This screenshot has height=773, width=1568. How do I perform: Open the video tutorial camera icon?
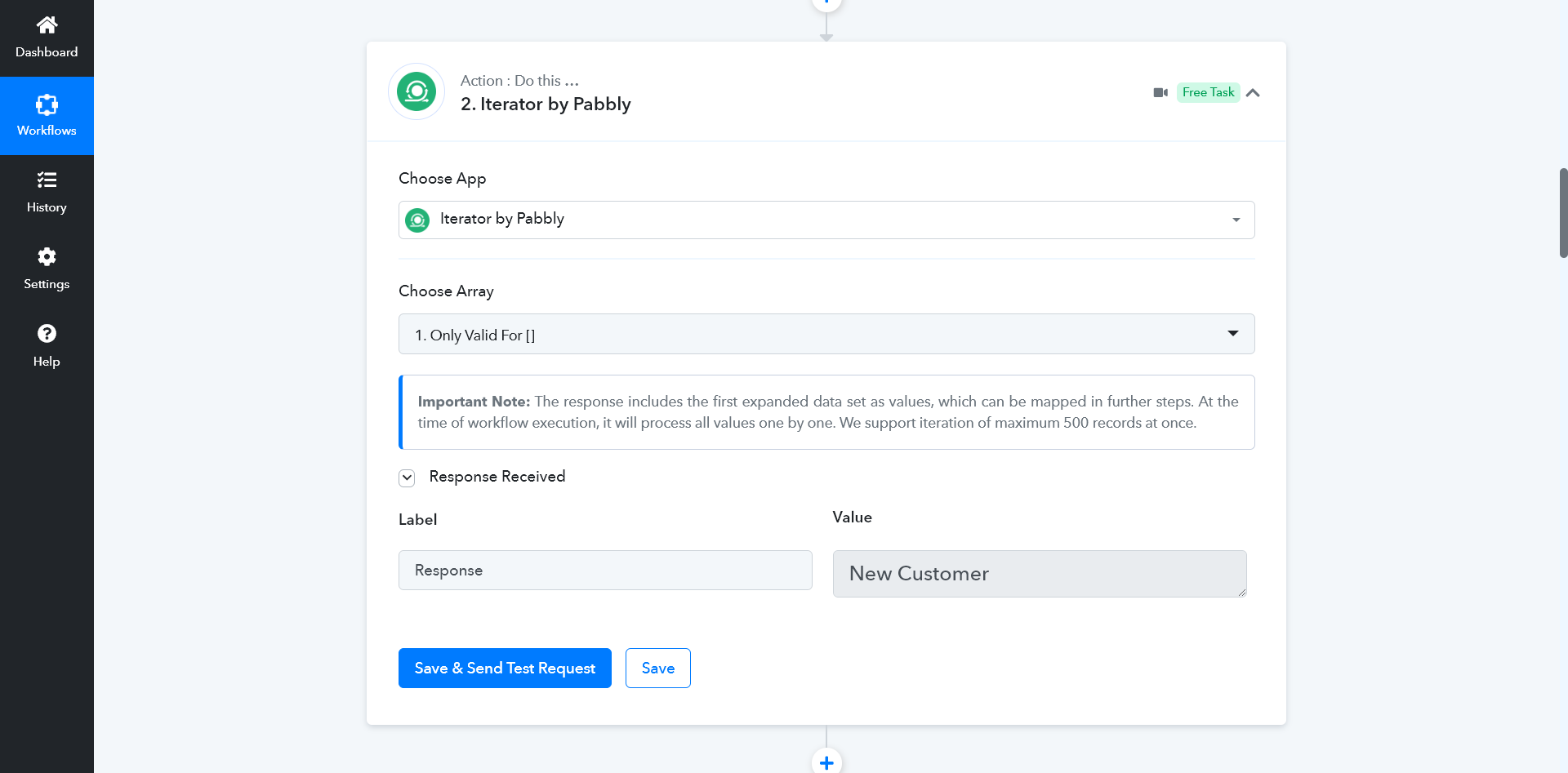click(x=1160, y=92)
